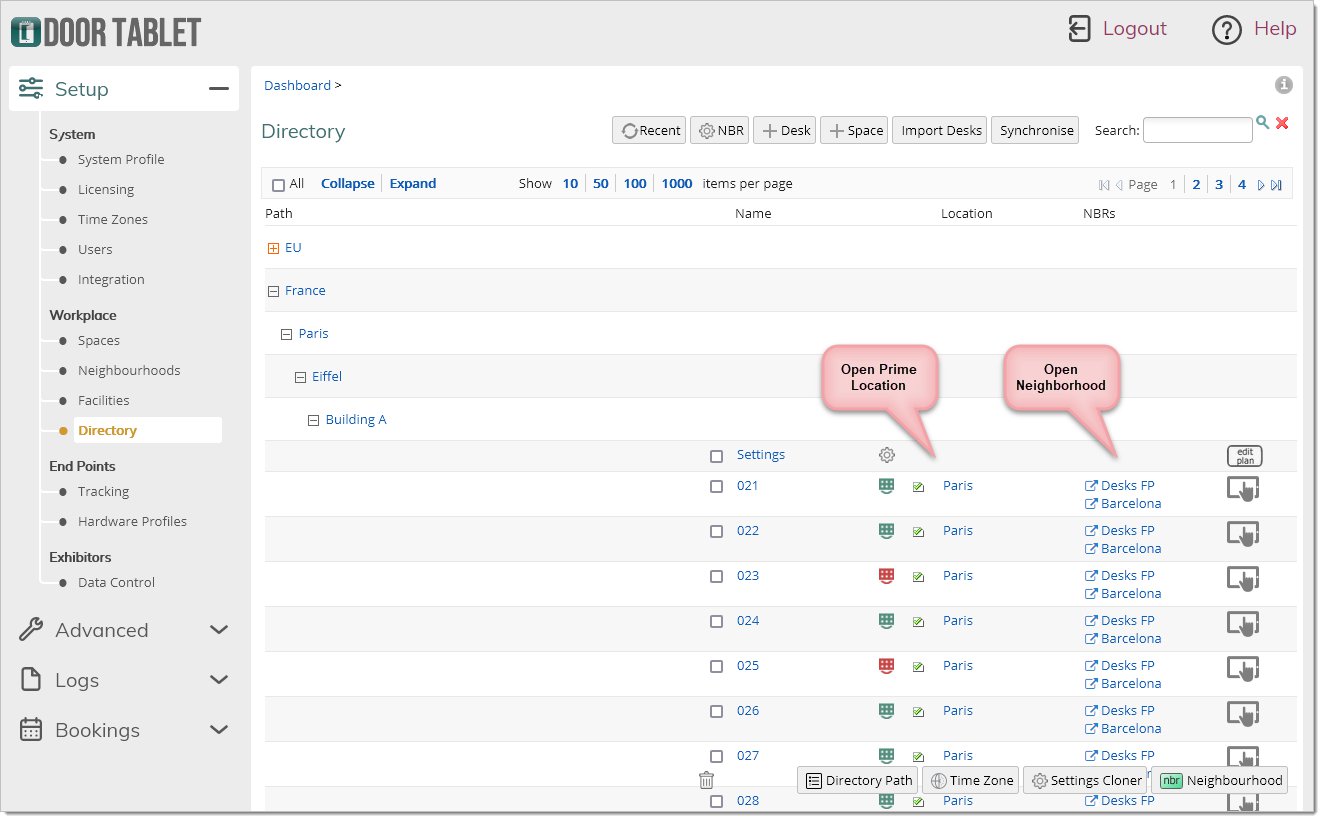Collapse the Building A node
The image size is (1322, 820).
pyautogui.click(x=314, y=421)
